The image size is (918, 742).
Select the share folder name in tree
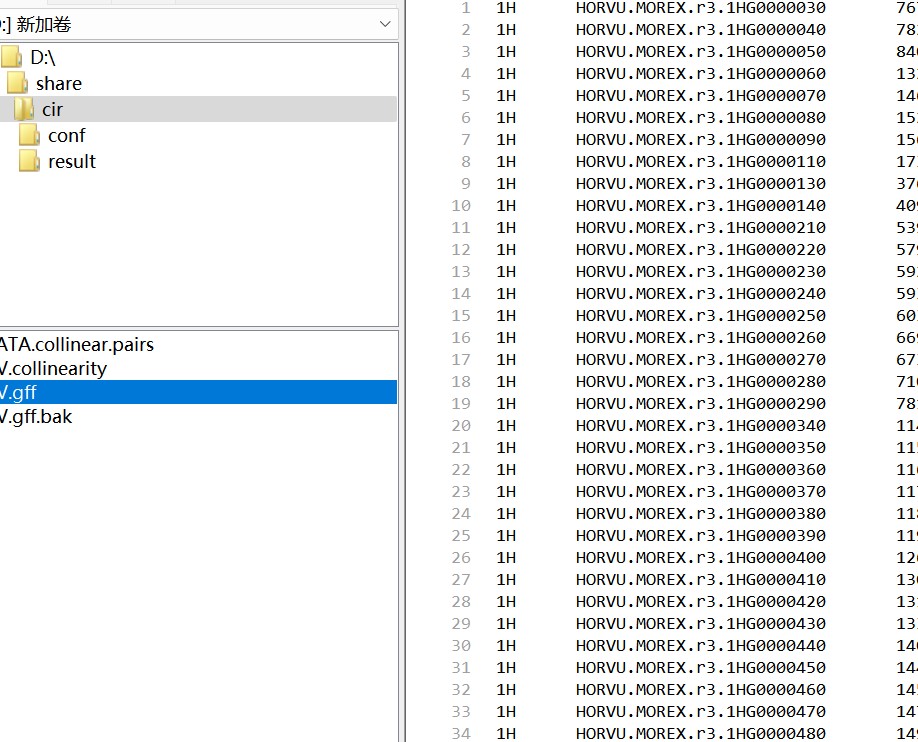point(59,83)
